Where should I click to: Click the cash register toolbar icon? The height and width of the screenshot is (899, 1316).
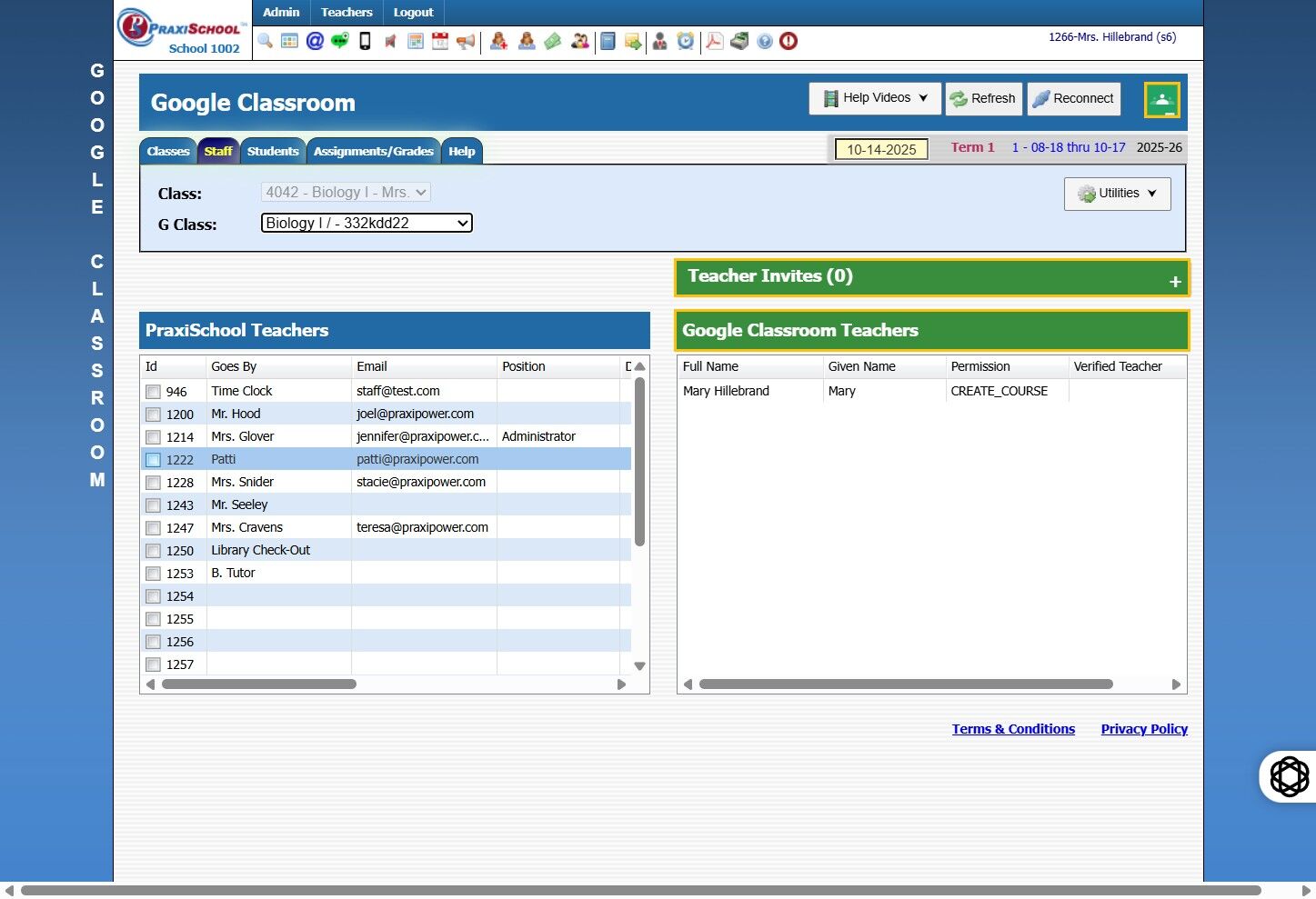pos(739,41)
